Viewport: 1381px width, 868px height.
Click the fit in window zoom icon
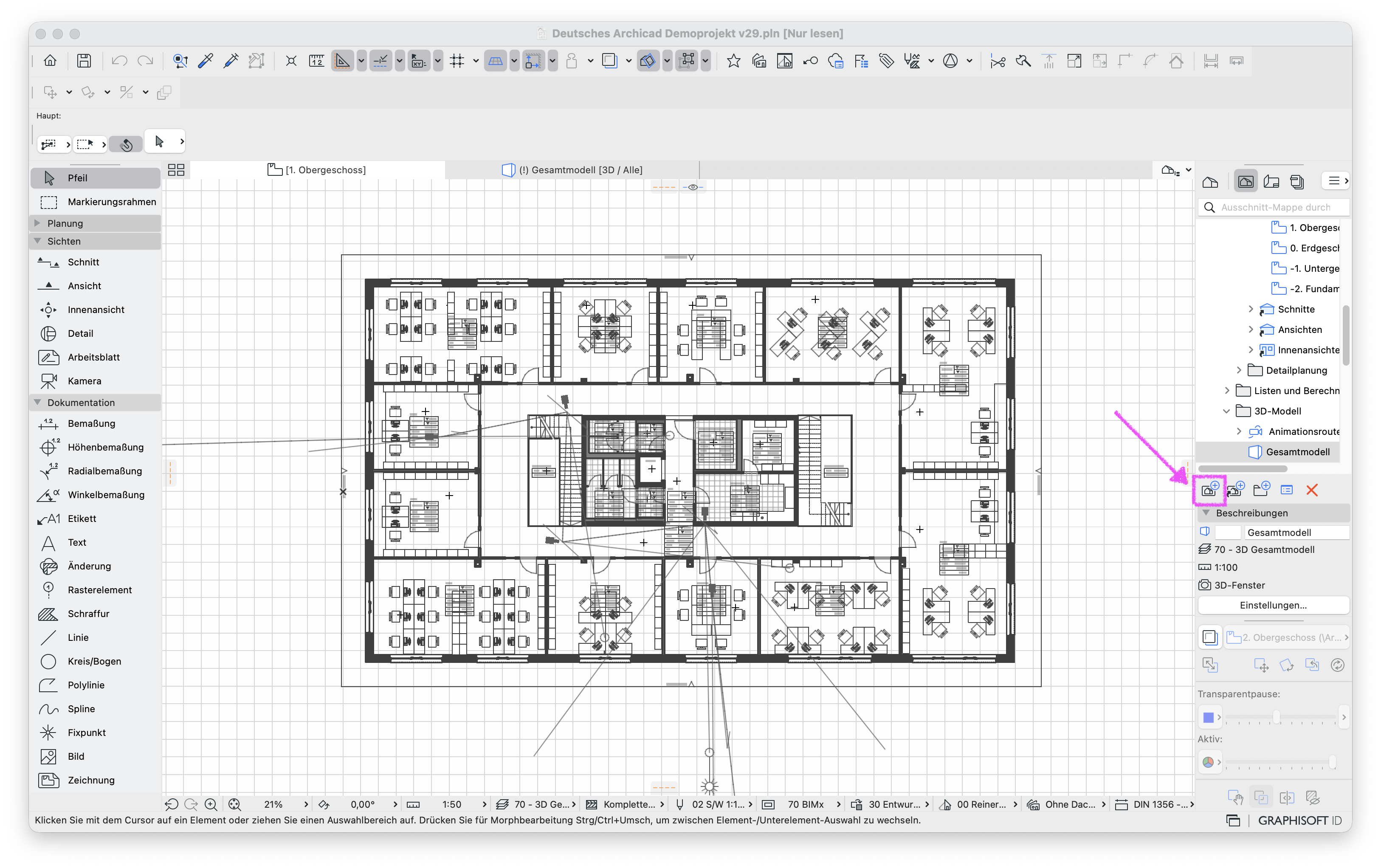tap(234, 804)
